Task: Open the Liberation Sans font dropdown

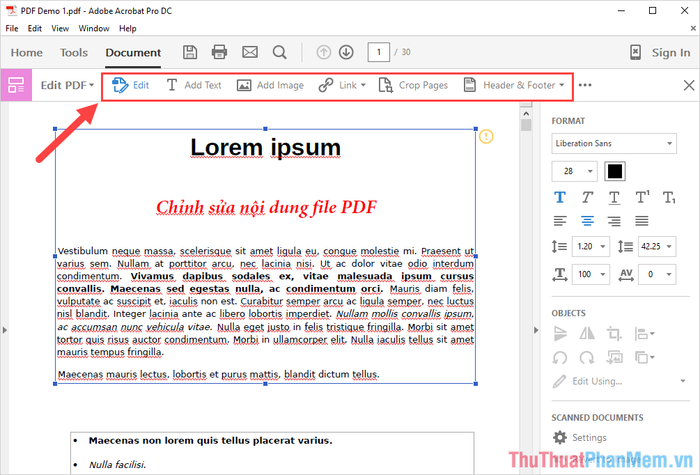Action: [614, 144]
